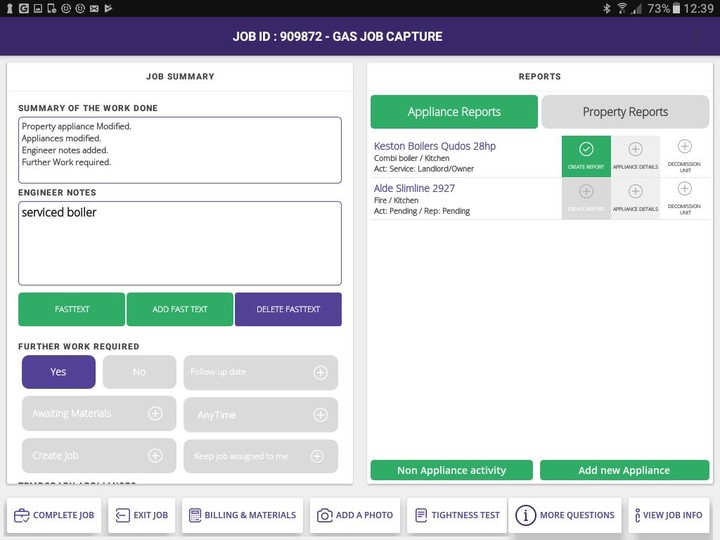Open Keep job assigned to me selector
The image size is (720, 540).
pos(261,456)
